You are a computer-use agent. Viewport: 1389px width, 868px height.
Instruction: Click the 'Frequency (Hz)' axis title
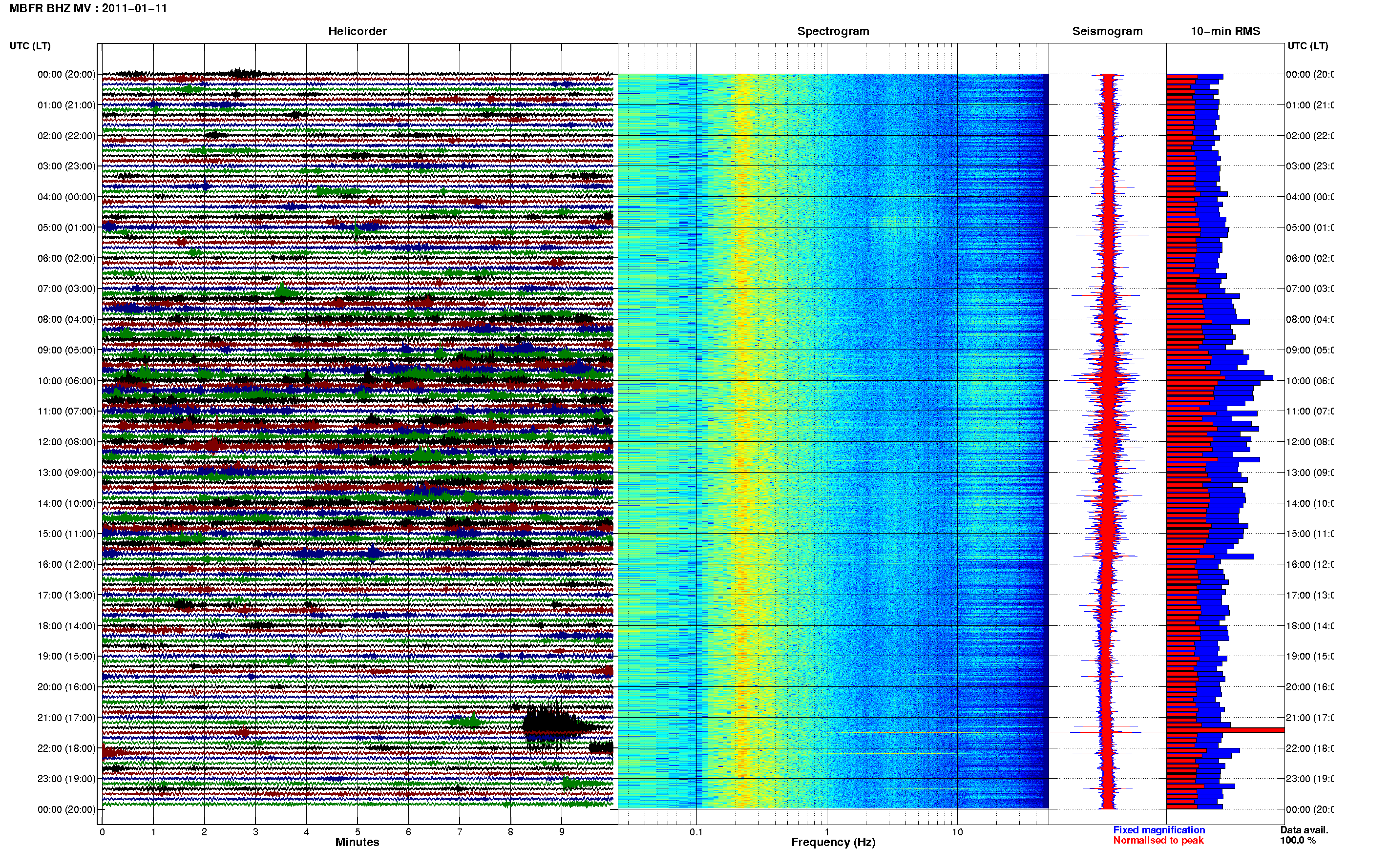coord(833,842)
